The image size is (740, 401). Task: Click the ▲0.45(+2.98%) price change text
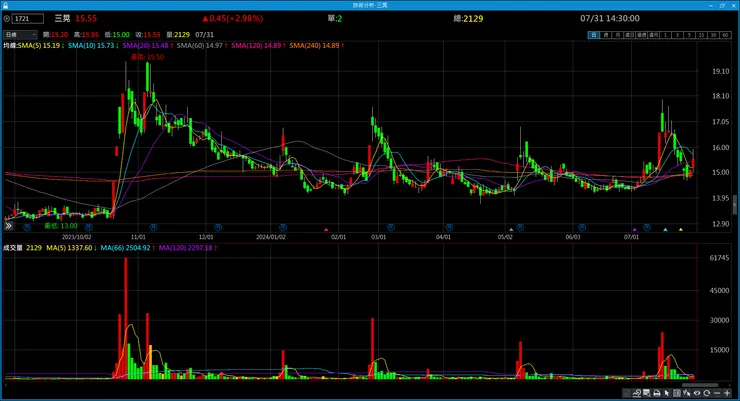[233, 19]
